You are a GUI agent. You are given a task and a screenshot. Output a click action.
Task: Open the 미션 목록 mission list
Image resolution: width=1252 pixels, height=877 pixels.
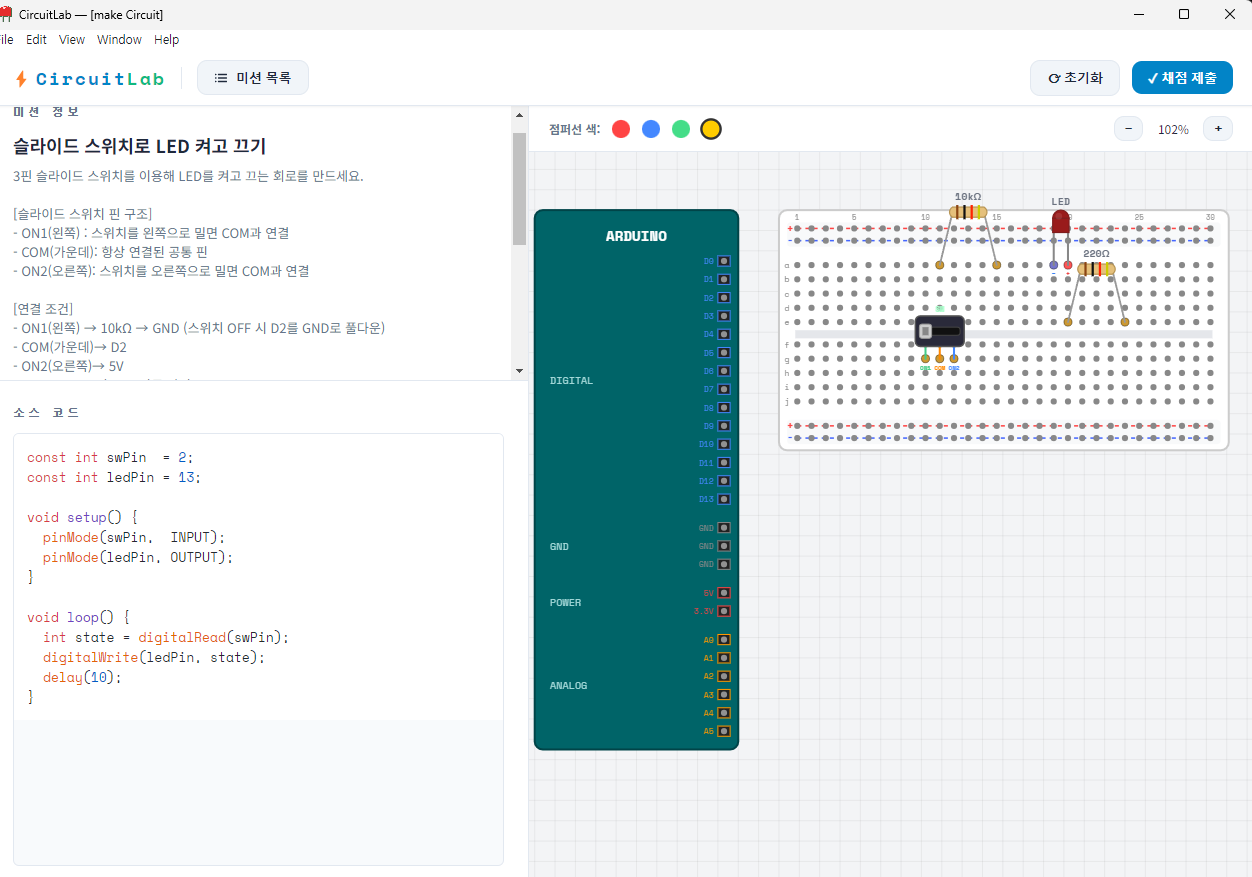click(253, 78)
